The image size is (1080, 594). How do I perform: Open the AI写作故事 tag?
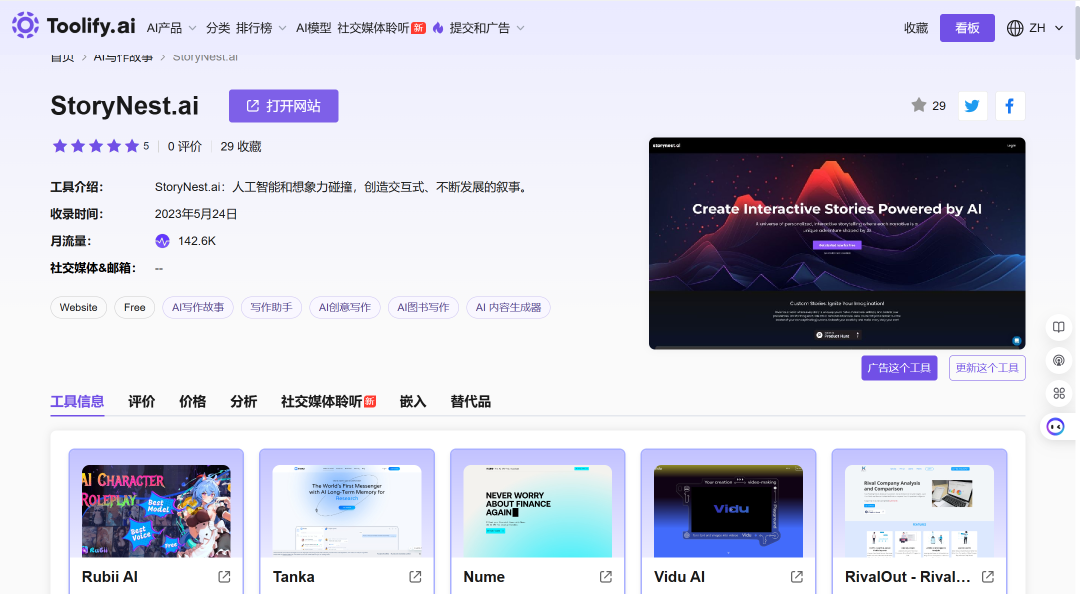pyautogui.click(x=198, y=307)
